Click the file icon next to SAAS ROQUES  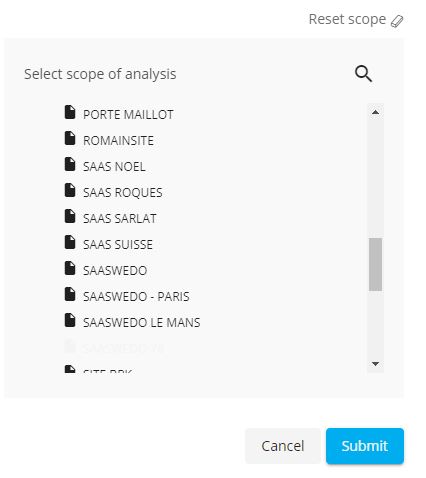coord(70,190)
